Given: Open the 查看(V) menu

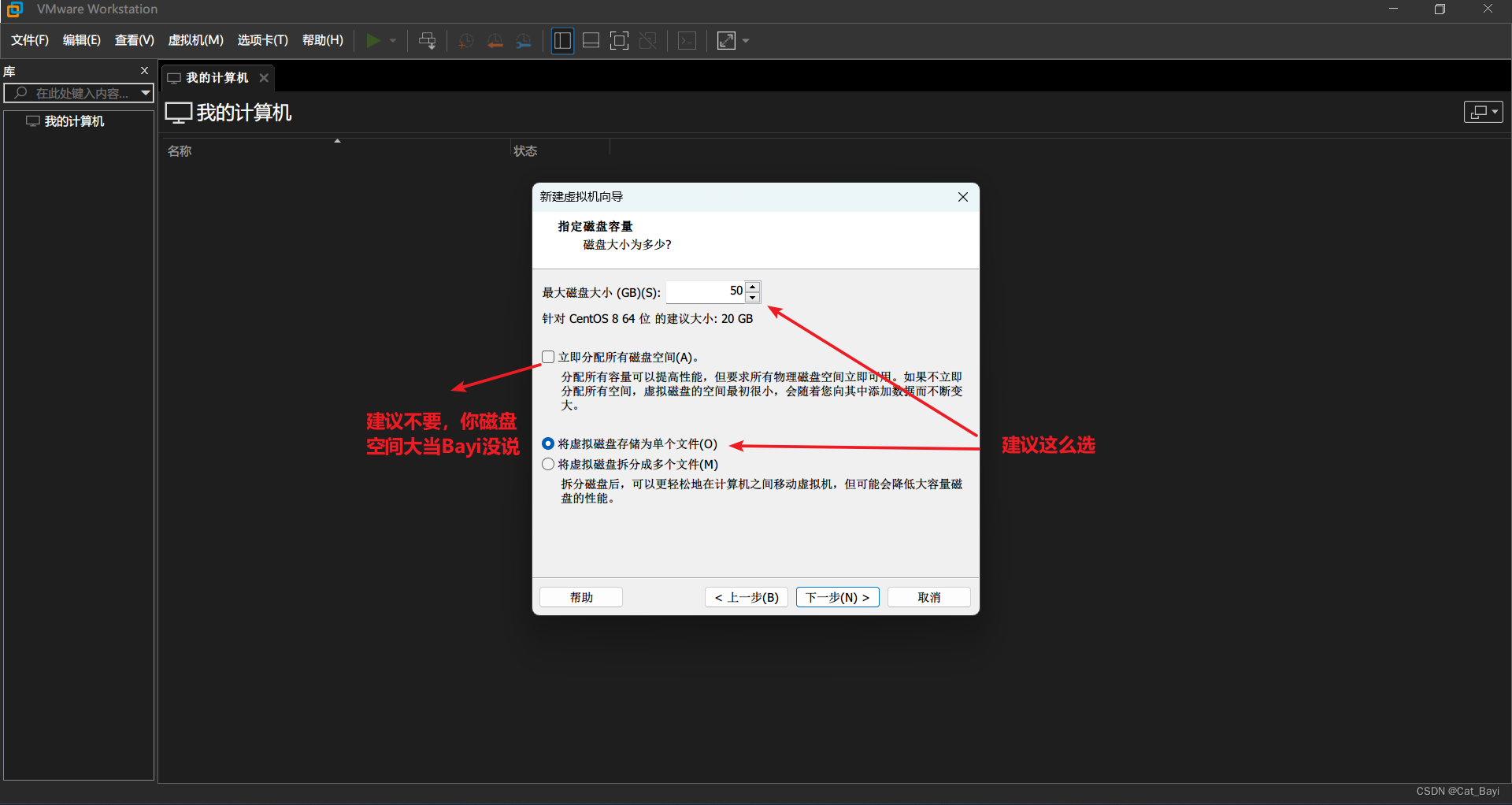Looking at the screenshot, I should coord(135,40).
